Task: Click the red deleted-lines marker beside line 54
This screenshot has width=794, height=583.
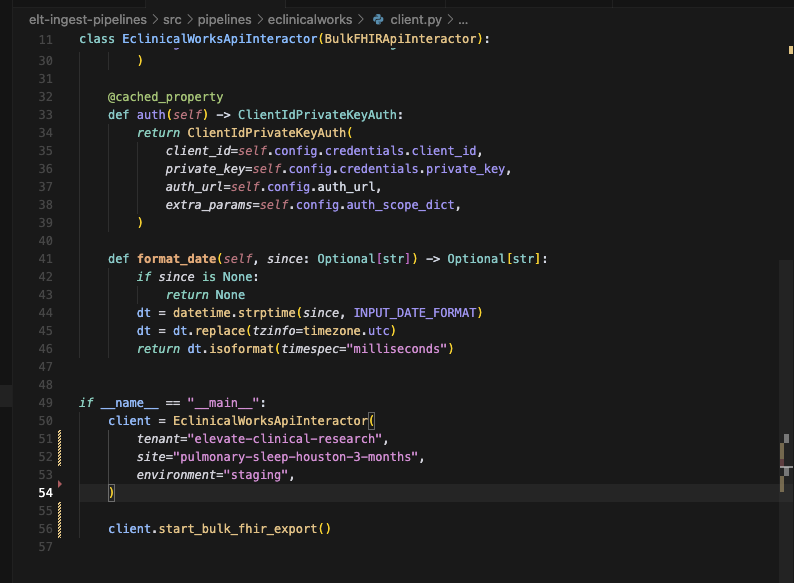Action: [x=60, y=484]
